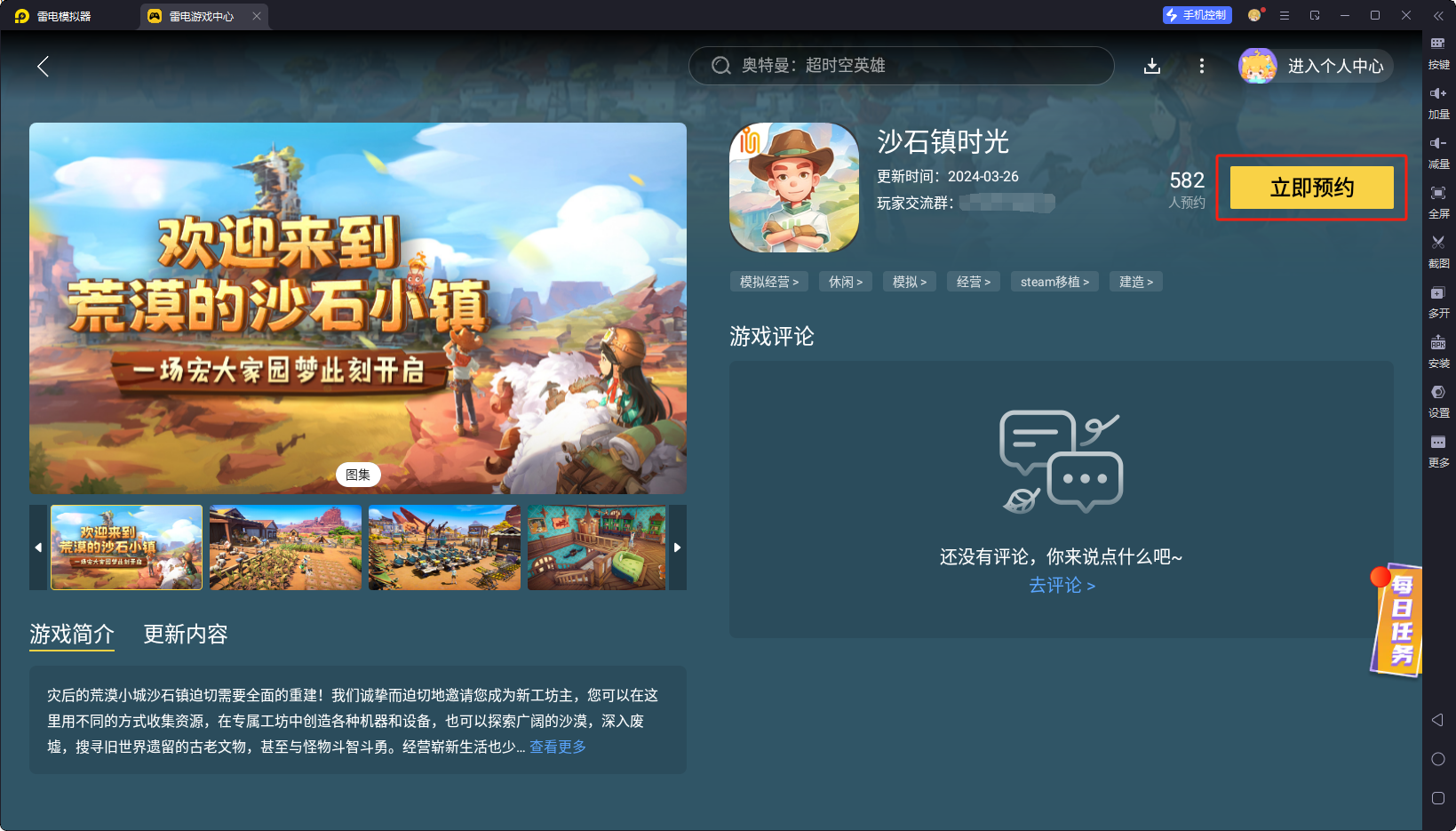Open the title bar hamburger menu
The height and width of the screenshot is (831, 1456).
1285,15
